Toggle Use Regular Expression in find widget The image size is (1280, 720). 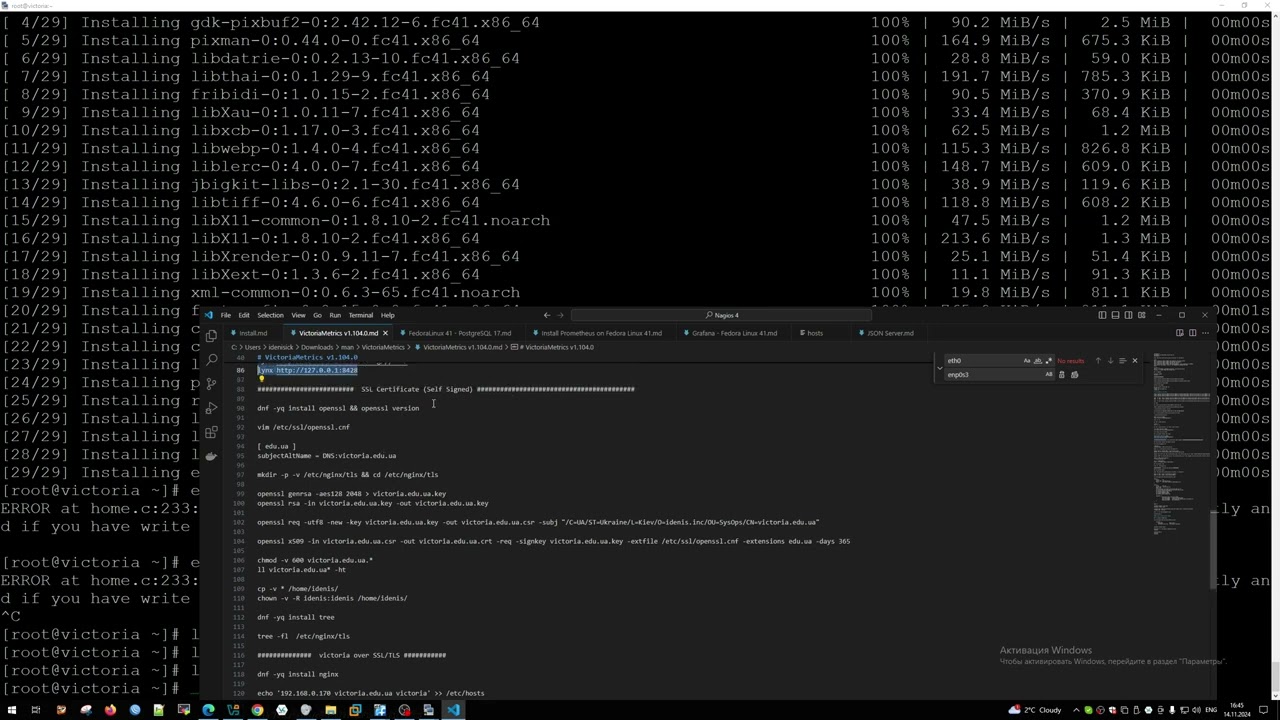coord(1049,361)
